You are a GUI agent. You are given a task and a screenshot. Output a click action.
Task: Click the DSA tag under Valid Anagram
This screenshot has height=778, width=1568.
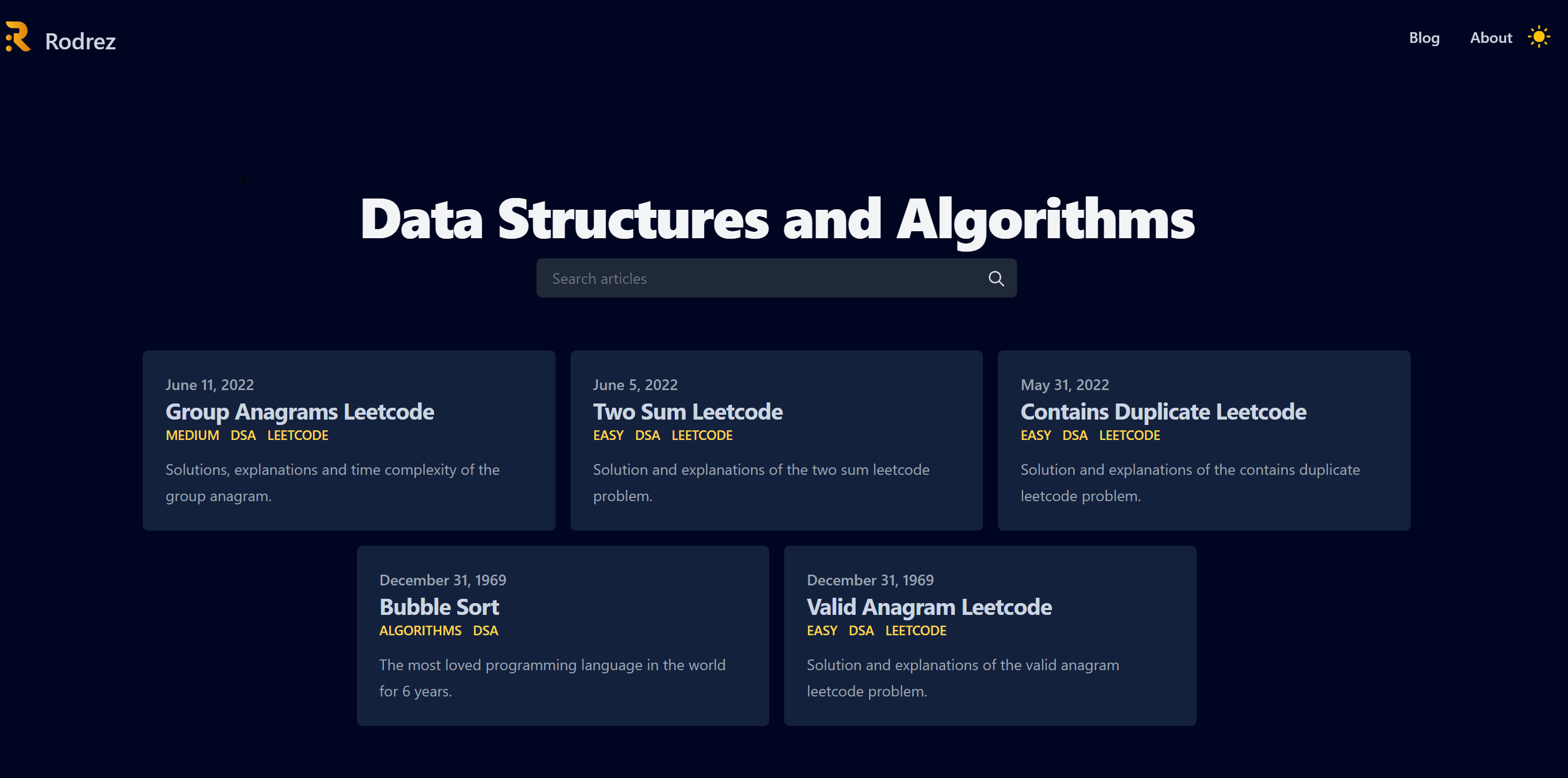tap(860, 631)
